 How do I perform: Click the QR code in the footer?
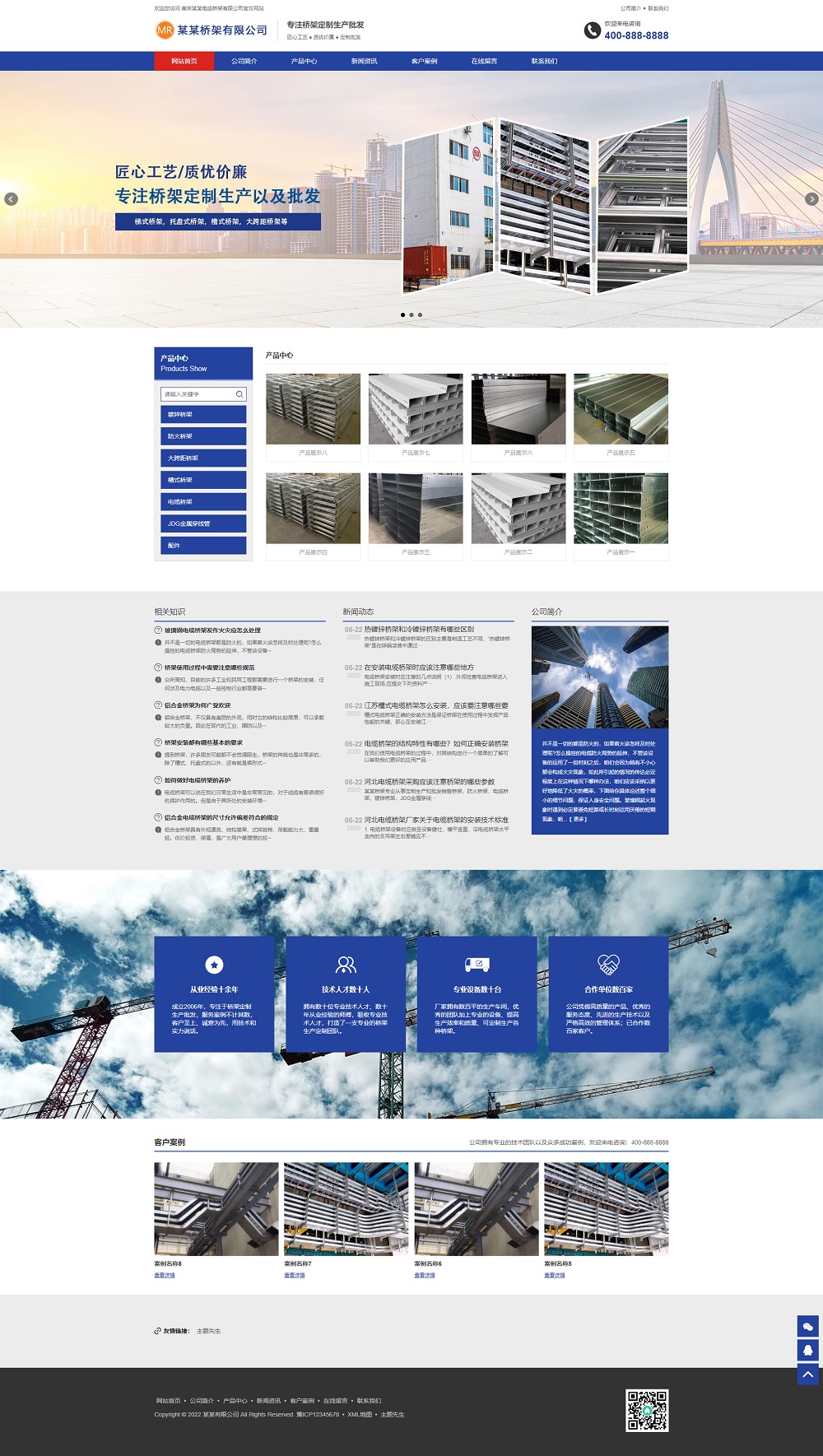pyautogui.click(x=647, y=1411)
